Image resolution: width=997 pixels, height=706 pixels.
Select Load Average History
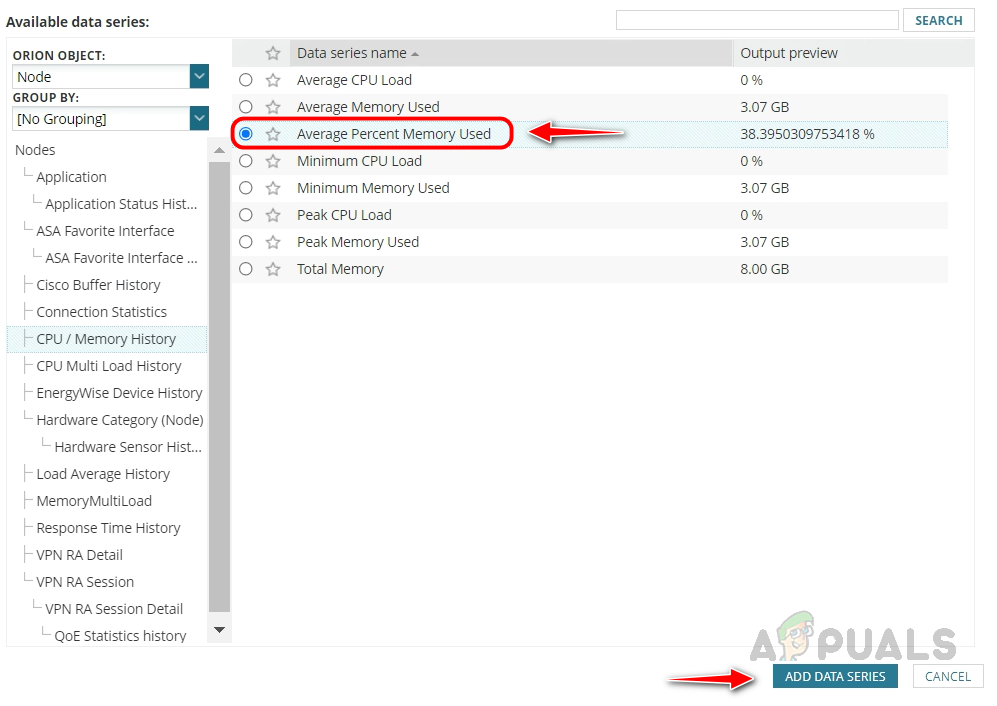point(103,474)
